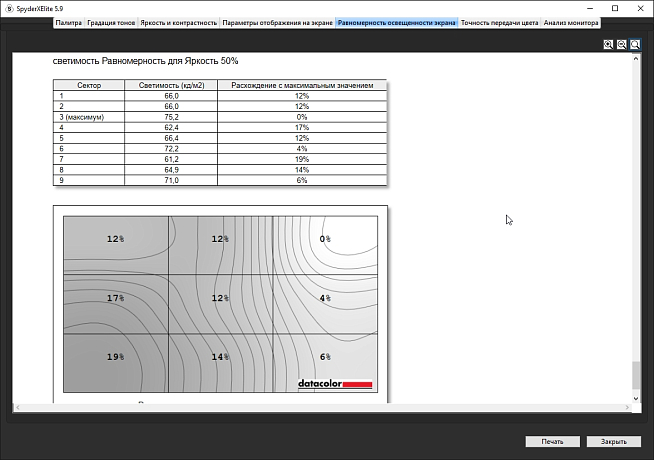
Task: Select the Параметры отображения на экране tab
Action: coord(277,21)
